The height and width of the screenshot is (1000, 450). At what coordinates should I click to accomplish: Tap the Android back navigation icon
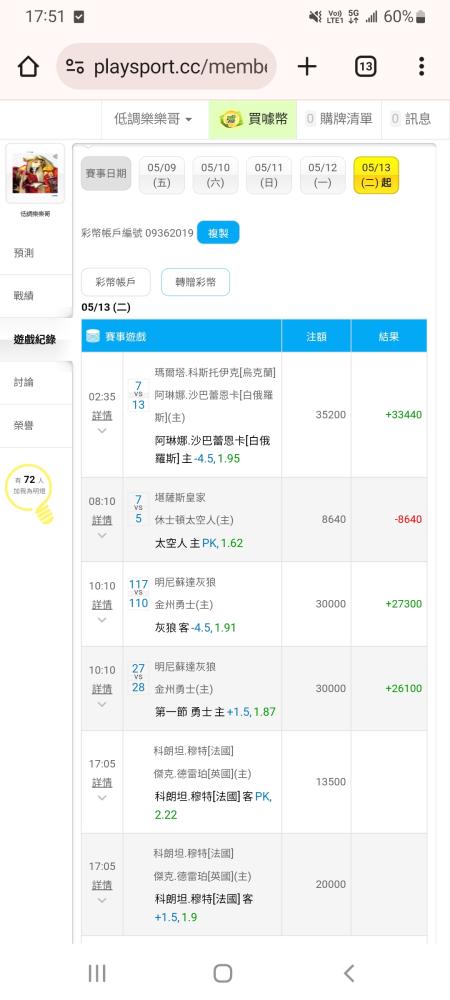point(349,973)
